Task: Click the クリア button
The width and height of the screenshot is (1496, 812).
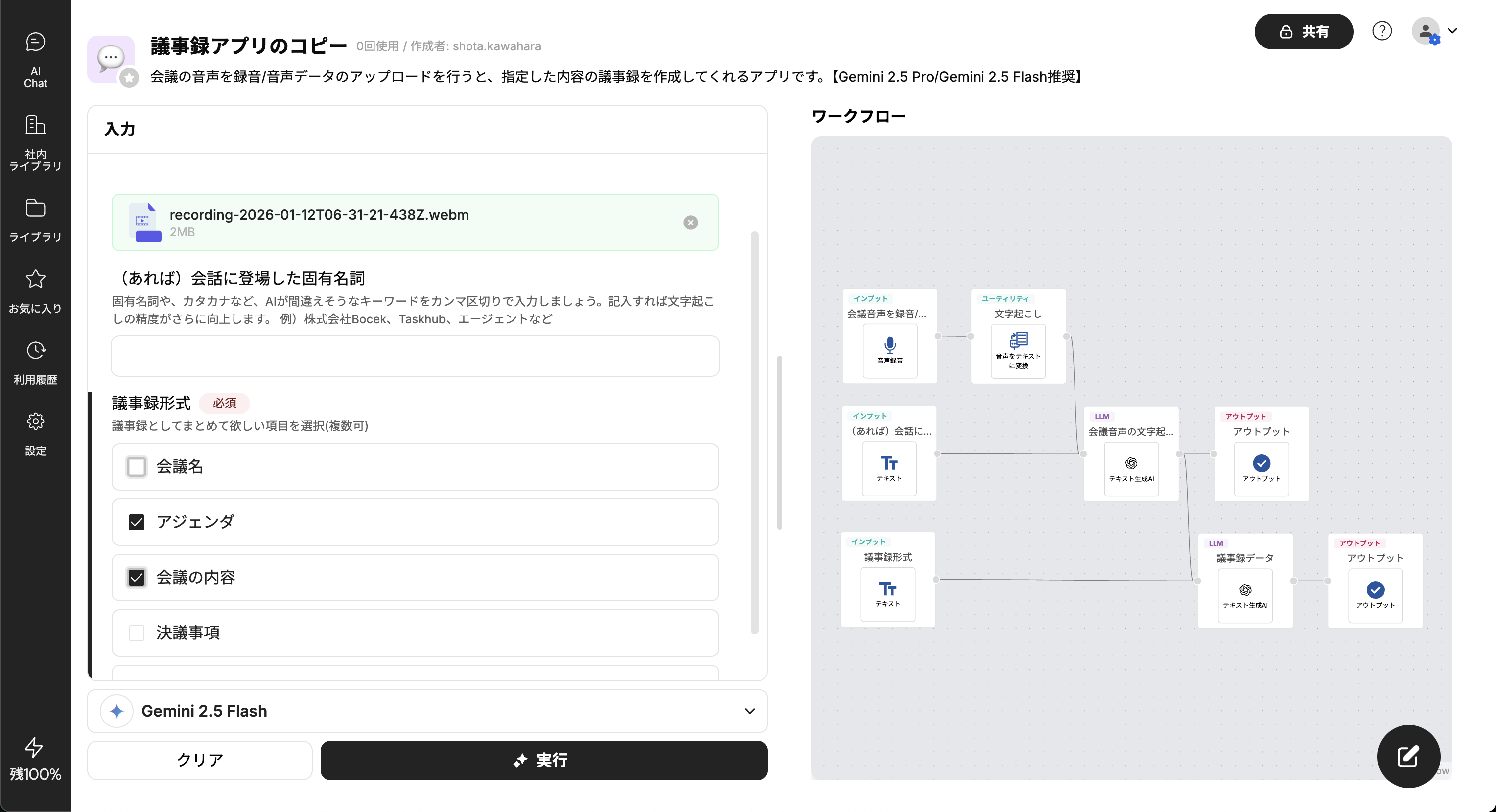Action: pyautogui.click(x=200, y=760)
